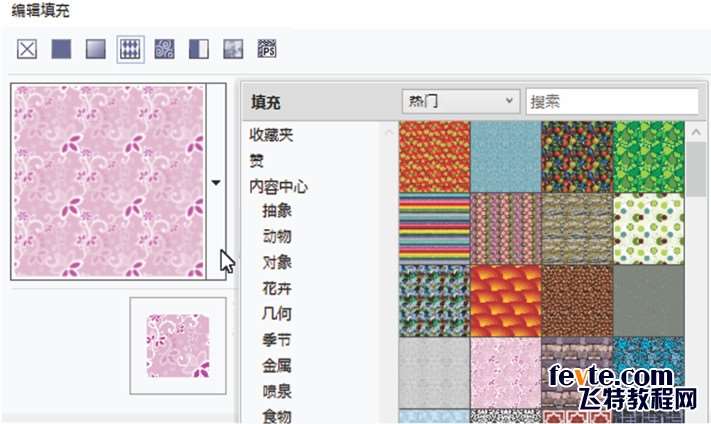Open the 热门 sorting dropdown

[461, 101]
